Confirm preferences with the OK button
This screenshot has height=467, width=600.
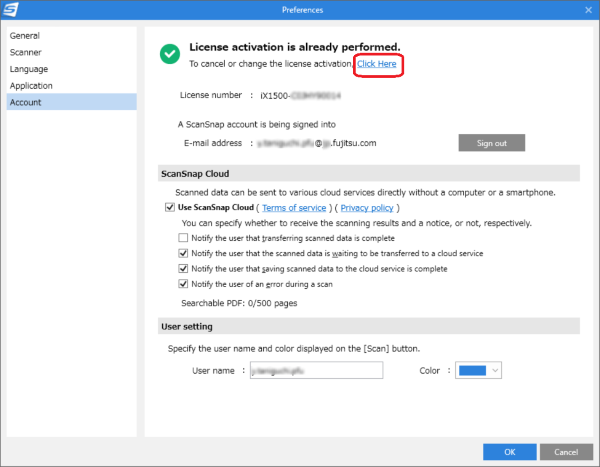(x=510, y=452)
